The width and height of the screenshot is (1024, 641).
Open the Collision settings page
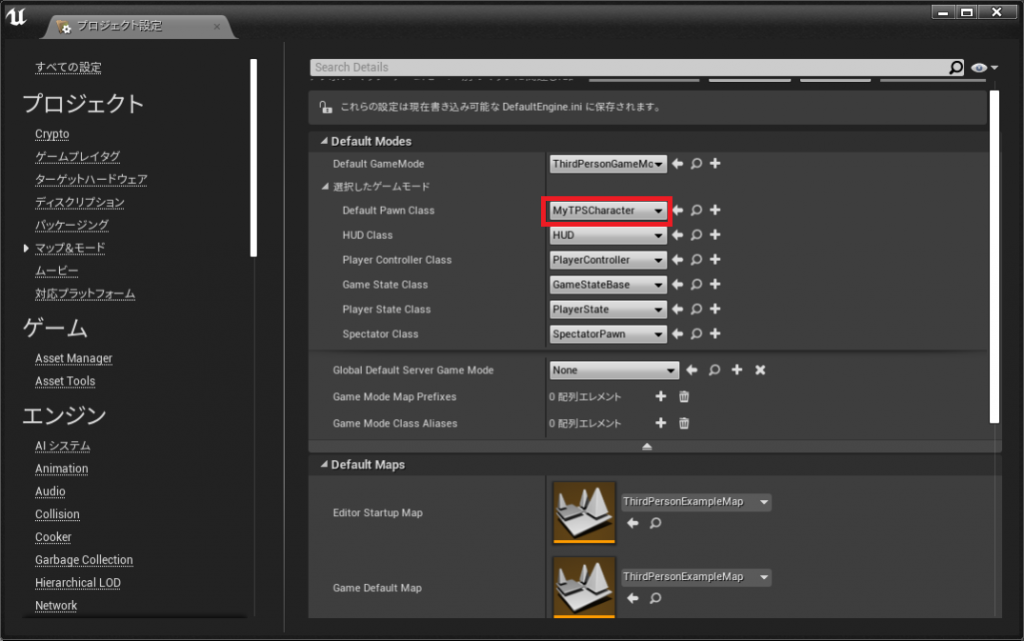coord(57,514)
